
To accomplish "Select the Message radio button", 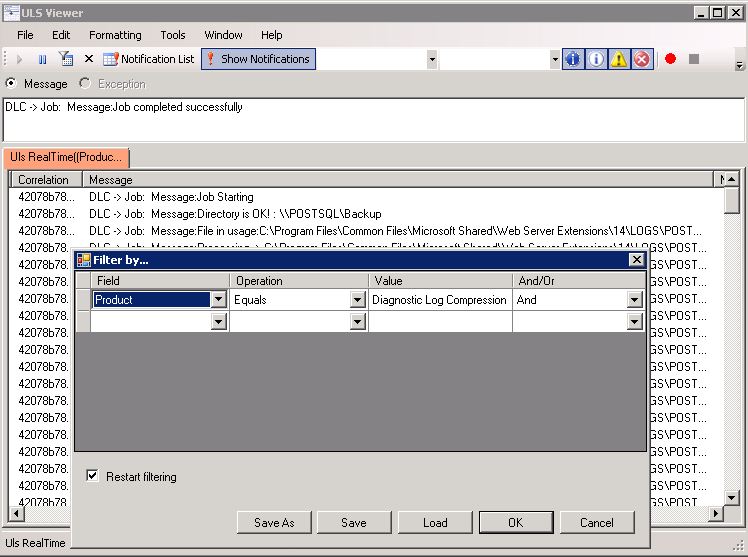I will 11,84.
